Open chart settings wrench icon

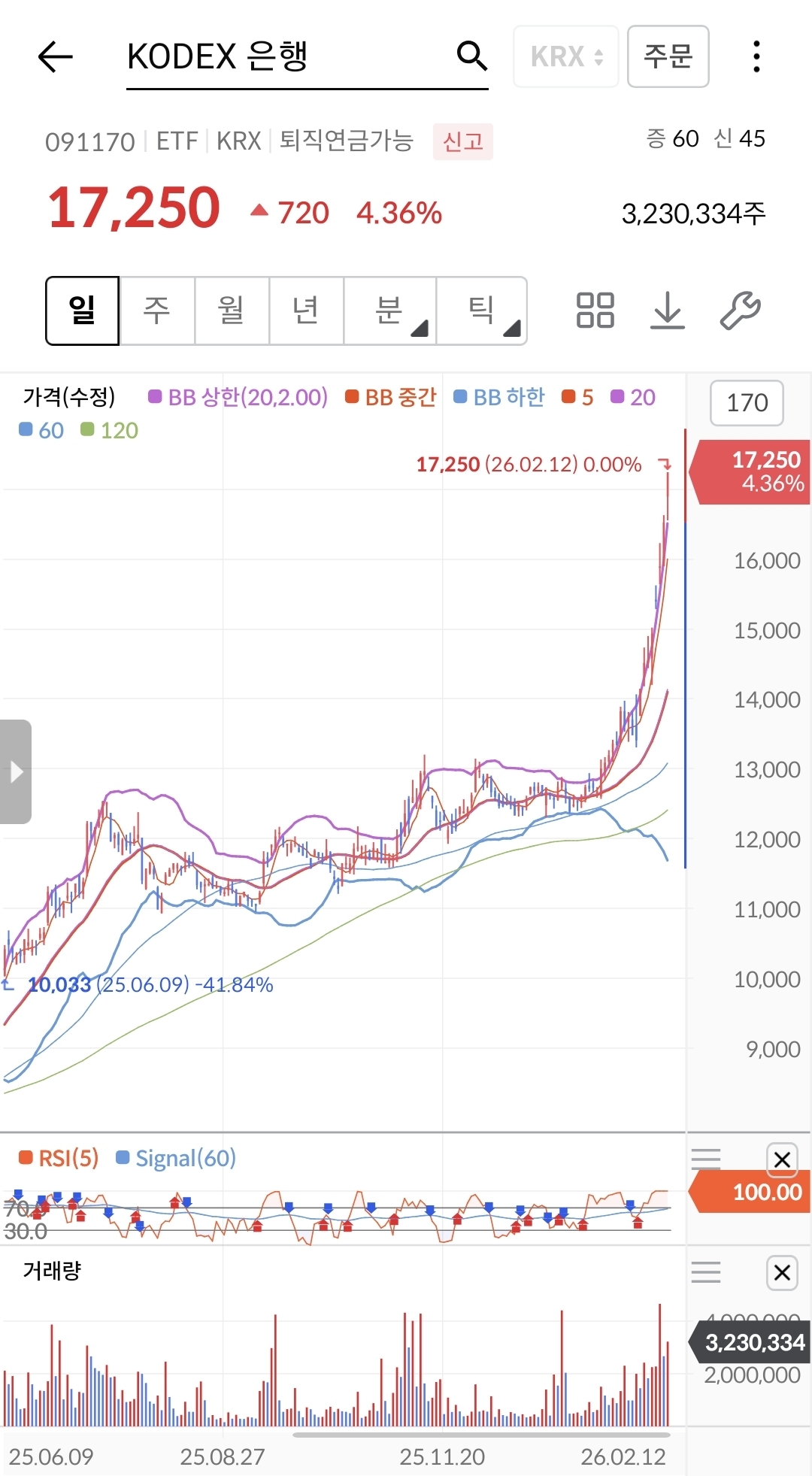tap(740, 311)
